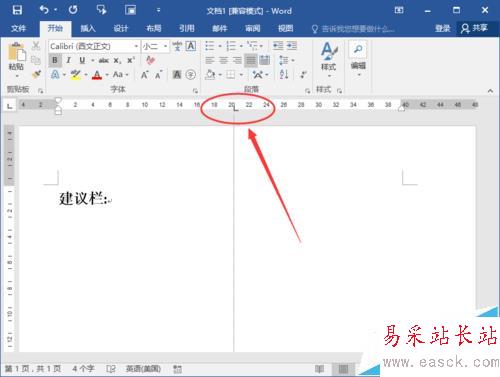Toggle subscript formatting
Image resolution: width=500 pixels, height=377 pixels.
click(x=117, y=60)
